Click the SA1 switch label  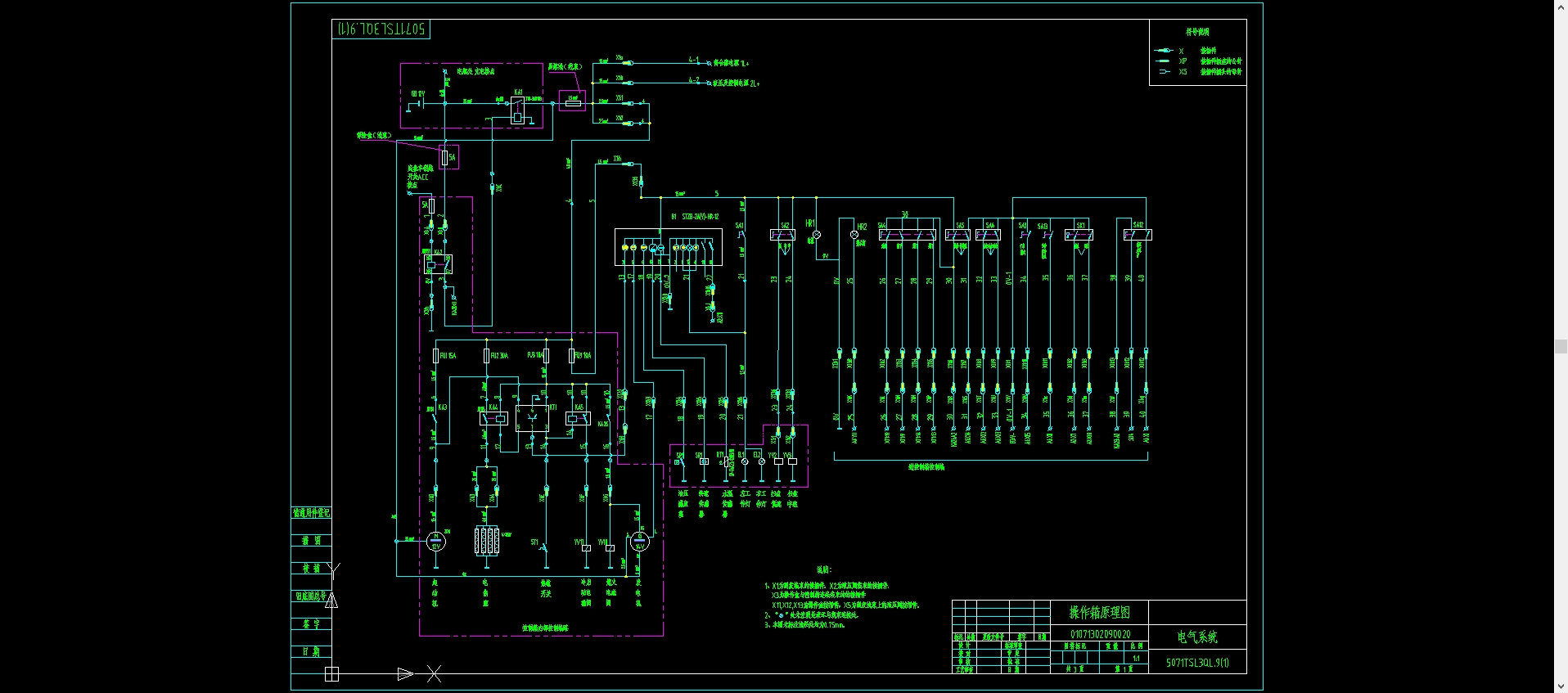[x=740, y=226]
